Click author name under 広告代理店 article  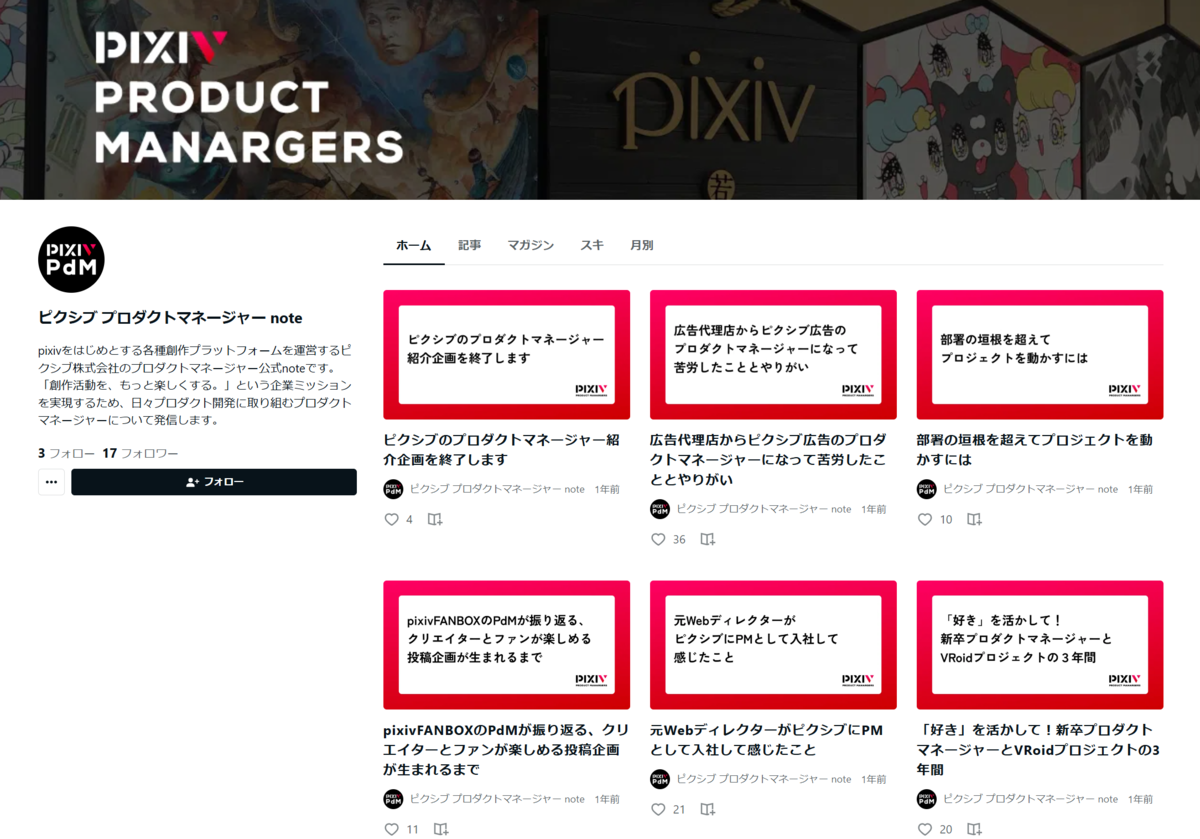tap(764, 509)
